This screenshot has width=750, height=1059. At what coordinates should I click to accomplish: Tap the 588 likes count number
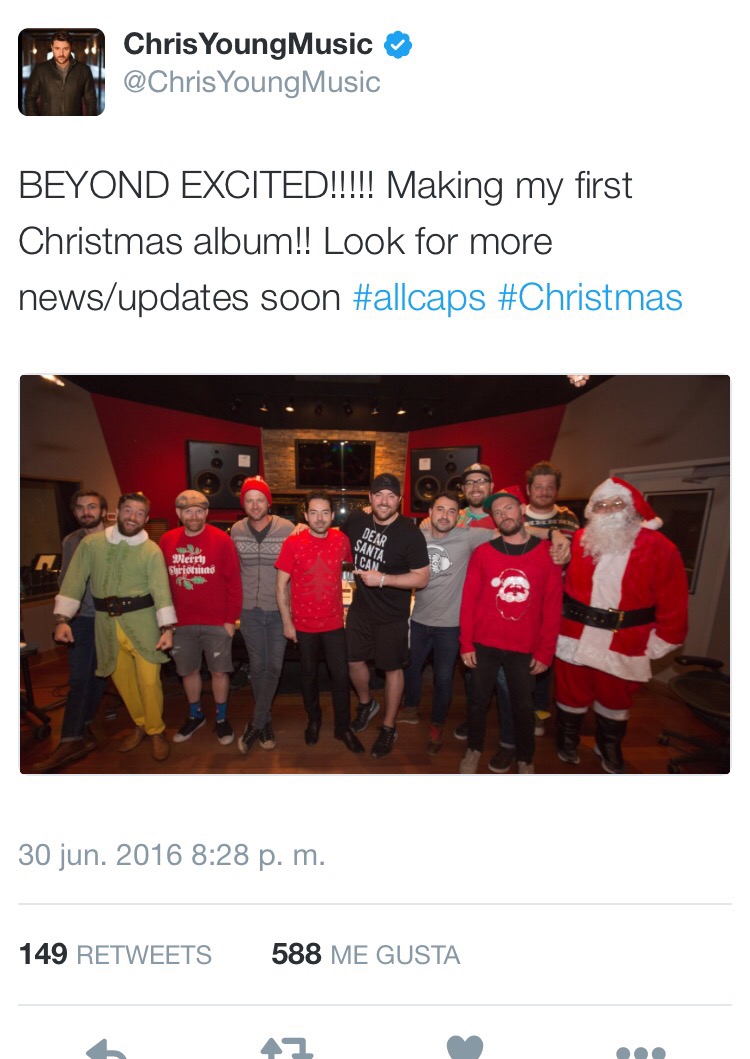click(x=296, y=955)
